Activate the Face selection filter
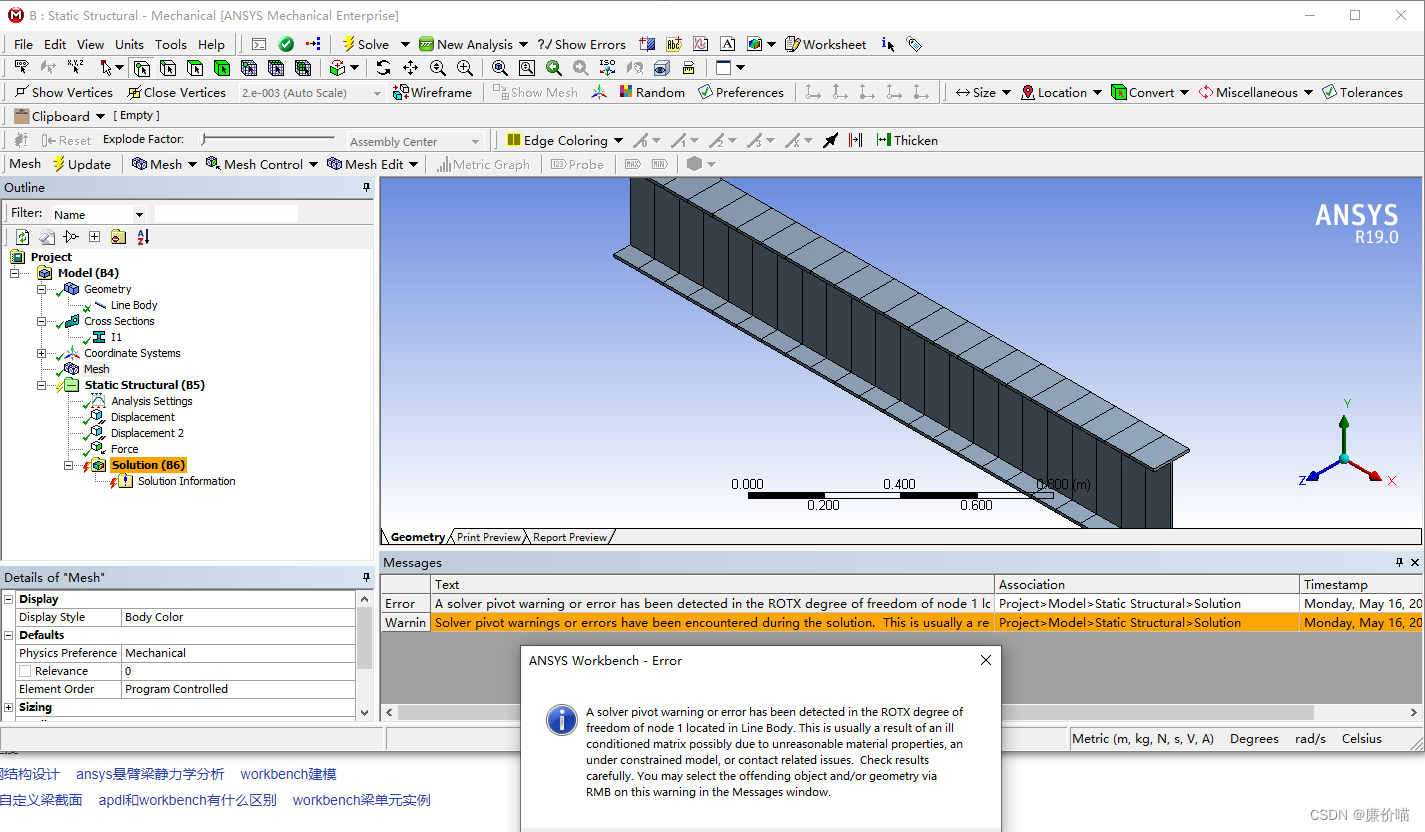 pyautogui.click(x=195, y=68)
